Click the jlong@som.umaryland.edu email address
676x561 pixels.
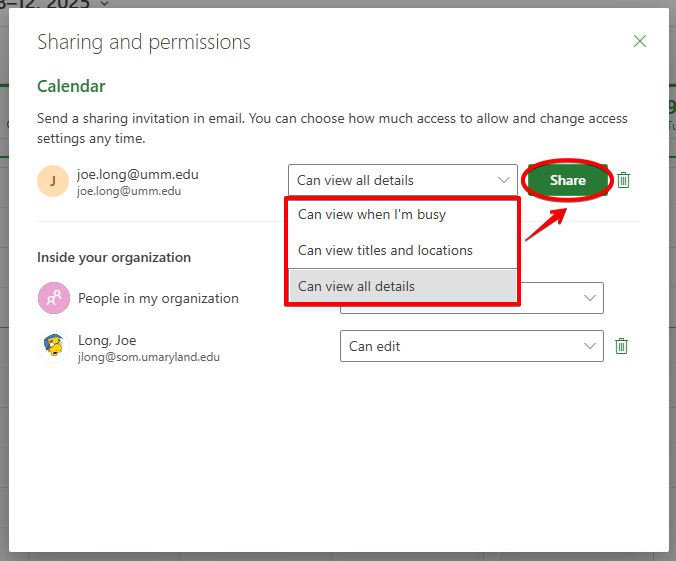(x=148, y=356)
